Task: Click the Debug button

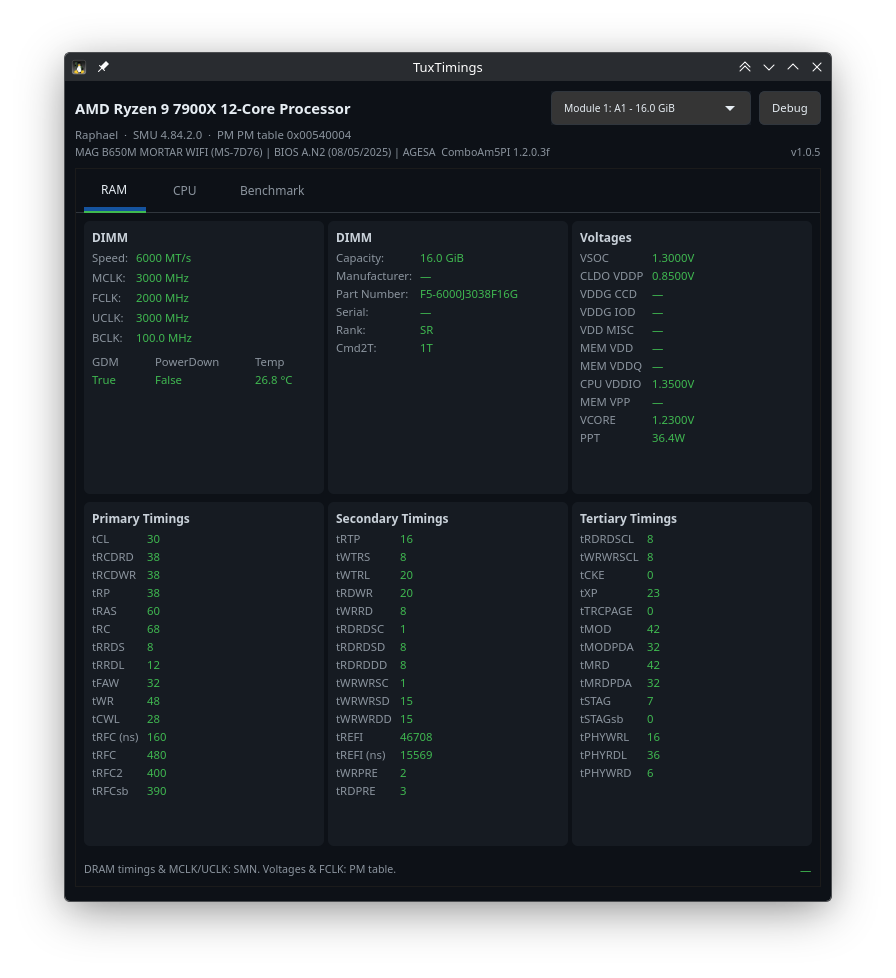Action: (x=789, y=108)
